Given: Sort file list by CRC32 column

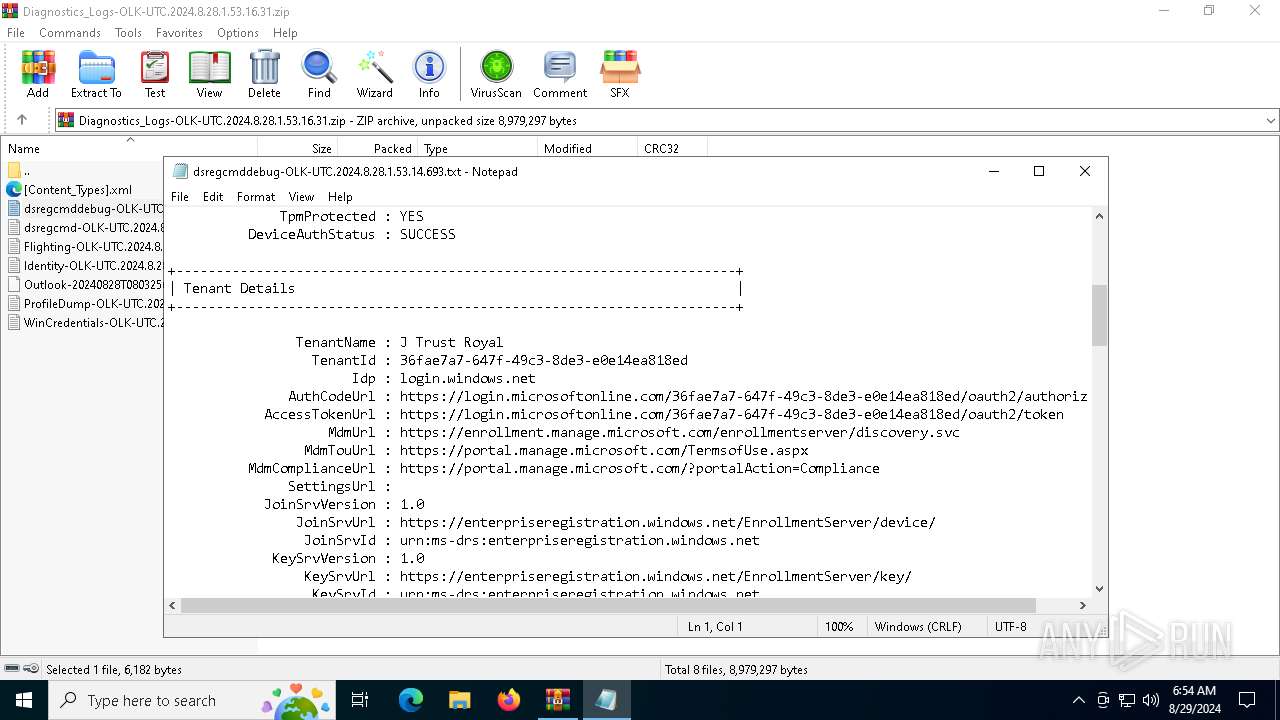Looking at the screenshot, I should [672, 148].
